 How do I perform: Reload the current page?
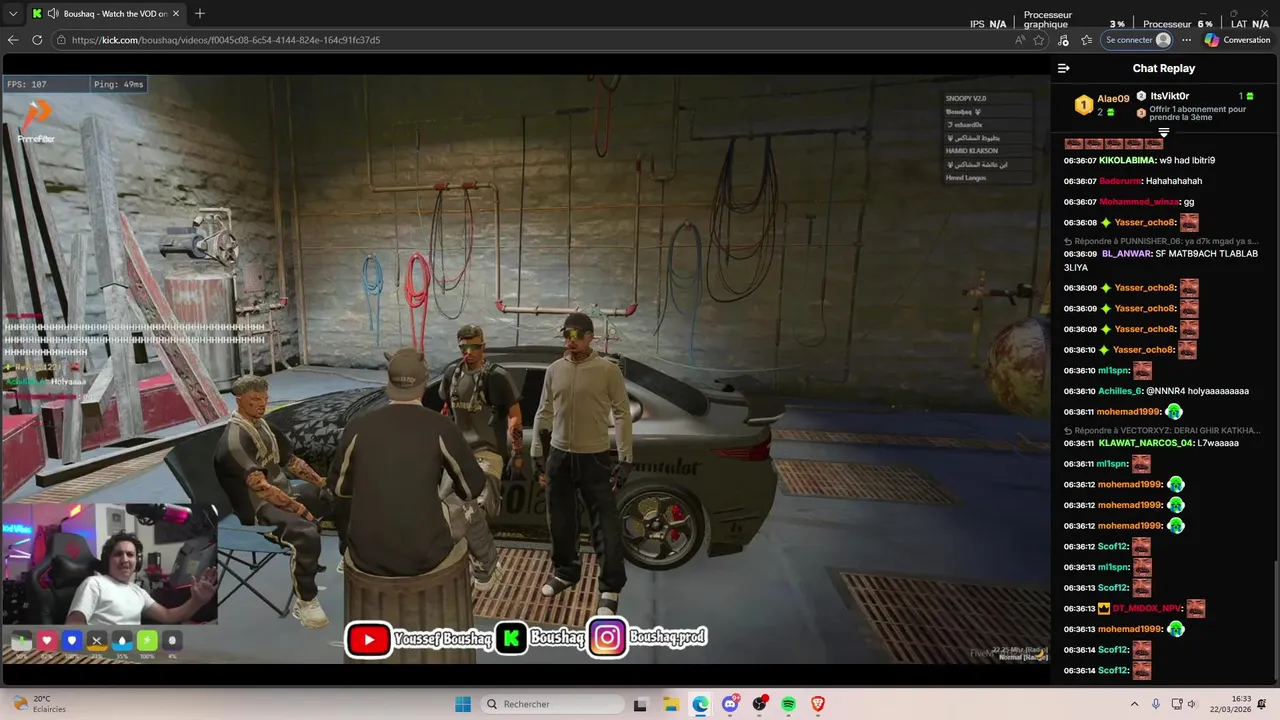pos(37,40)
